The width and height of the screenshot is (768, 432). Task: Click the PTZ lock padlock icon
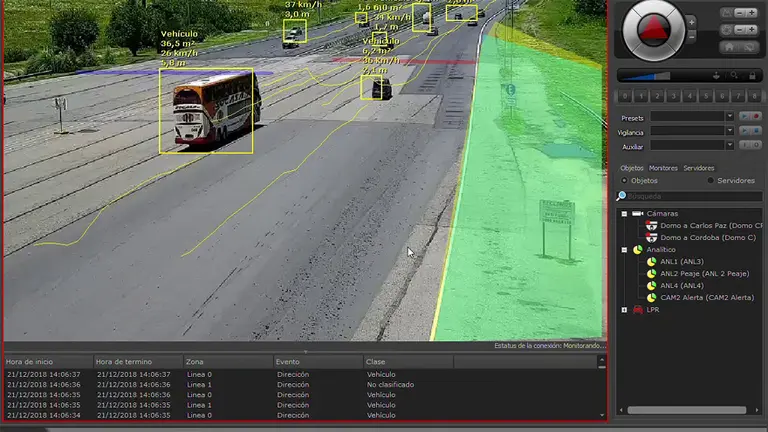tap(751, 75)
